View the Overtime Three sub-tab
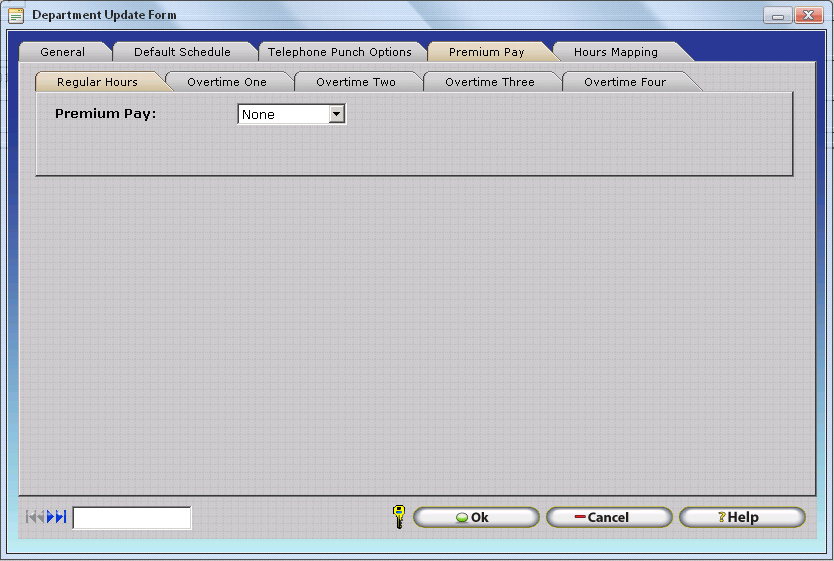 (489, 82)
